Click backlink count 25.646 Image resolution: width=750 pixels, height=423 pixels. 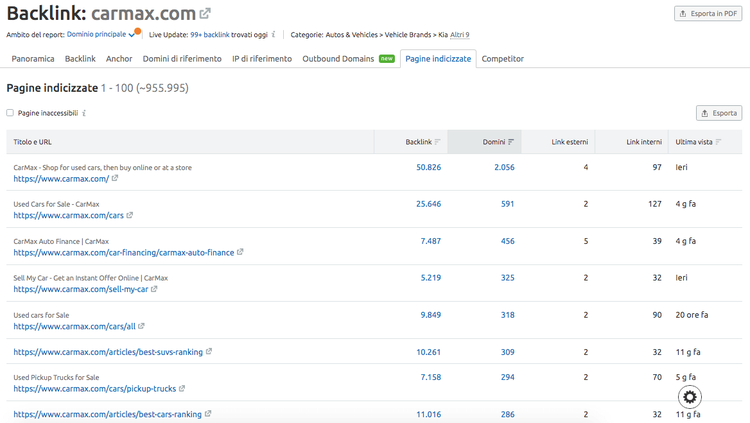[x=429, y=204]
